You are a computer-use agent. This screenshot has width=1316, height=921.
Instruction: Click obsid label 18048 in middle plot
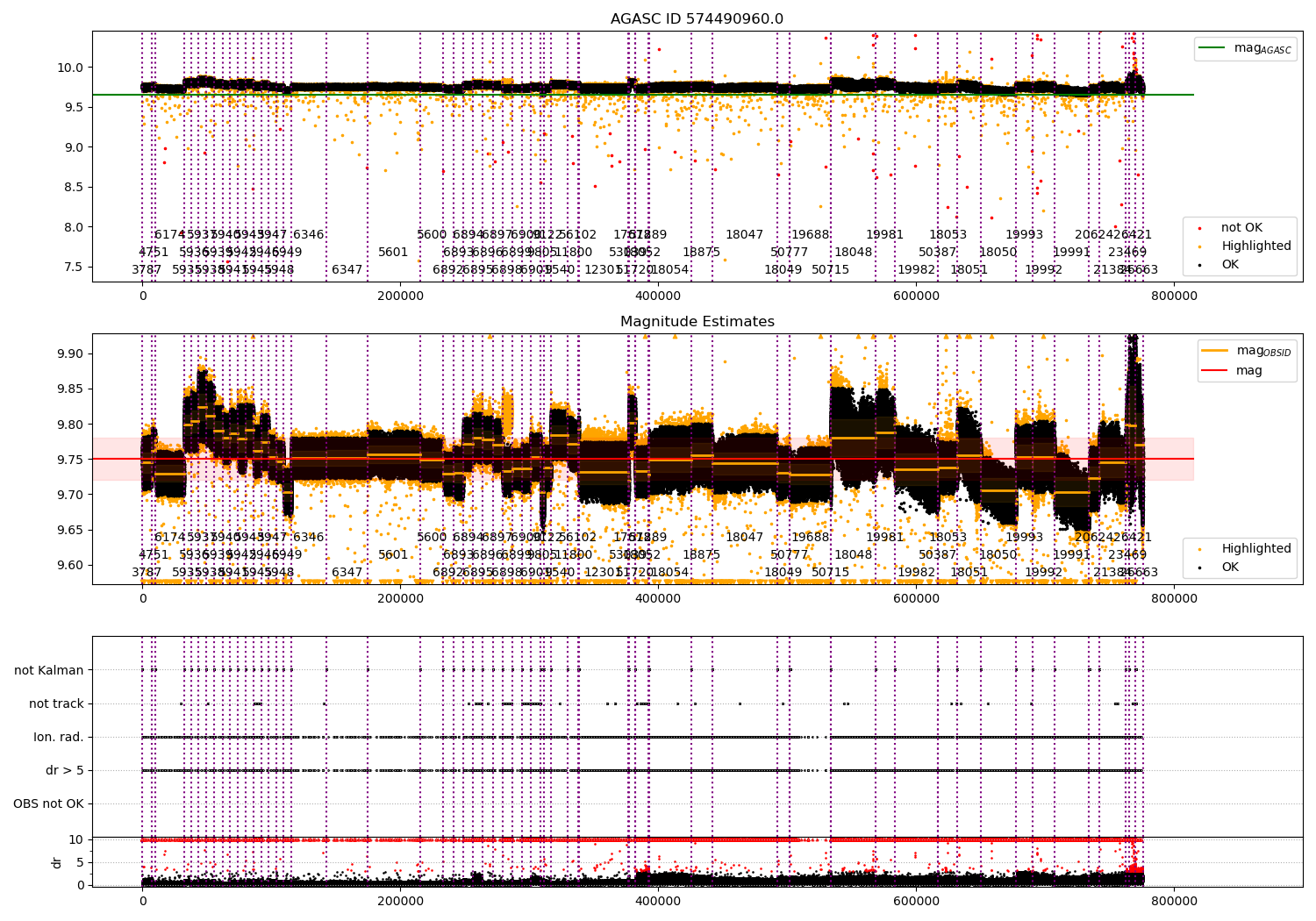coord(853,554)
